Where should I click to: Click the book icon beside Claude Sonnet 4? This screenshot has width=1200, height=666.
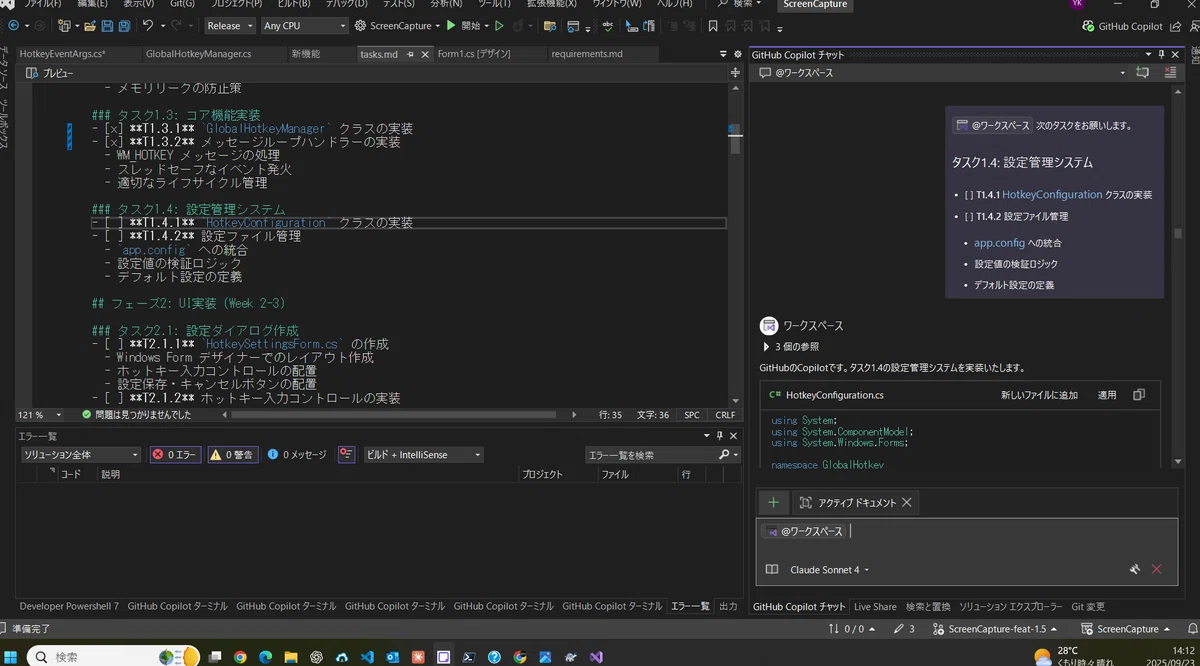[772, 570]
